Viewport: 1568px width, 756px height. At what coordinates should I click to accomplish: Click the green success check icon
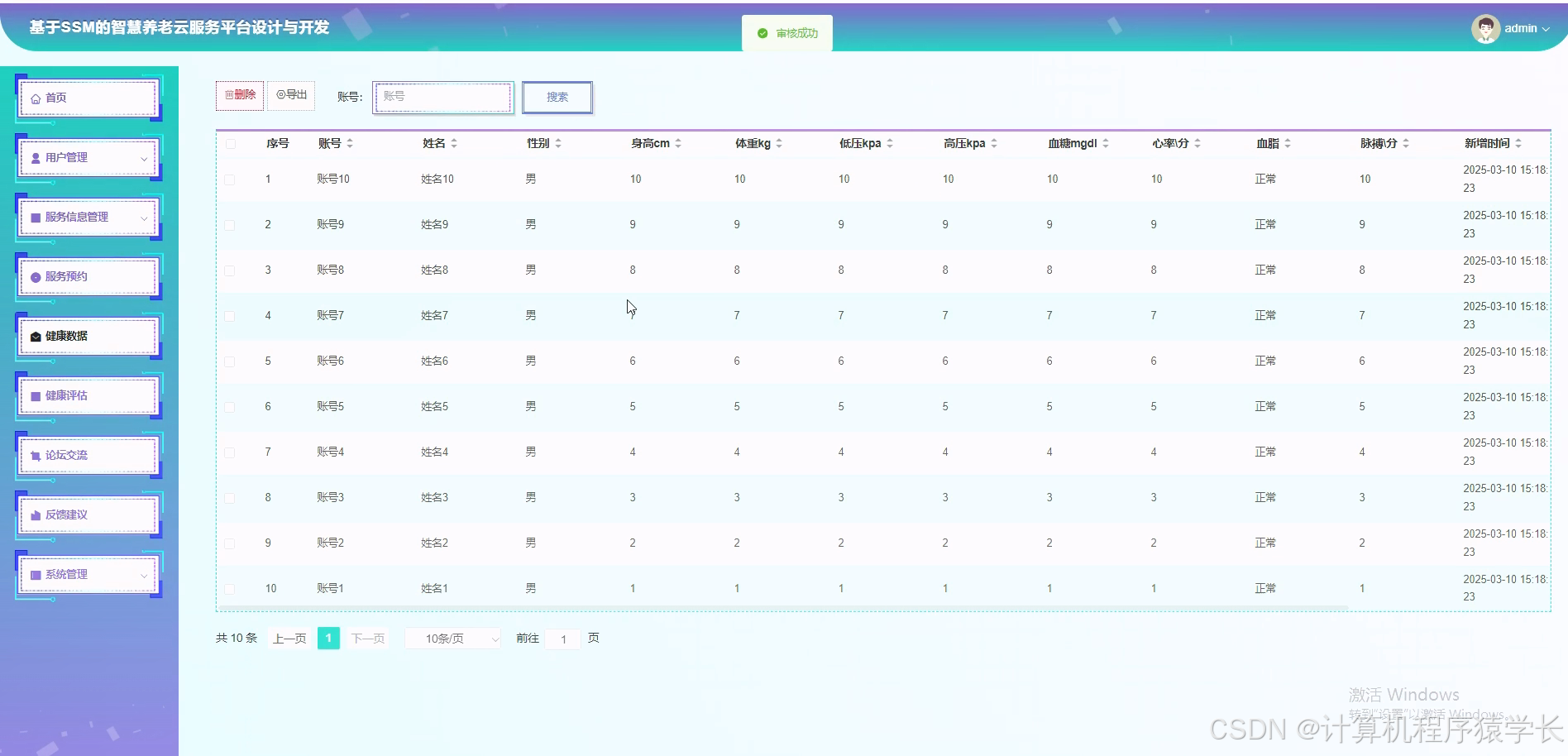762,34
